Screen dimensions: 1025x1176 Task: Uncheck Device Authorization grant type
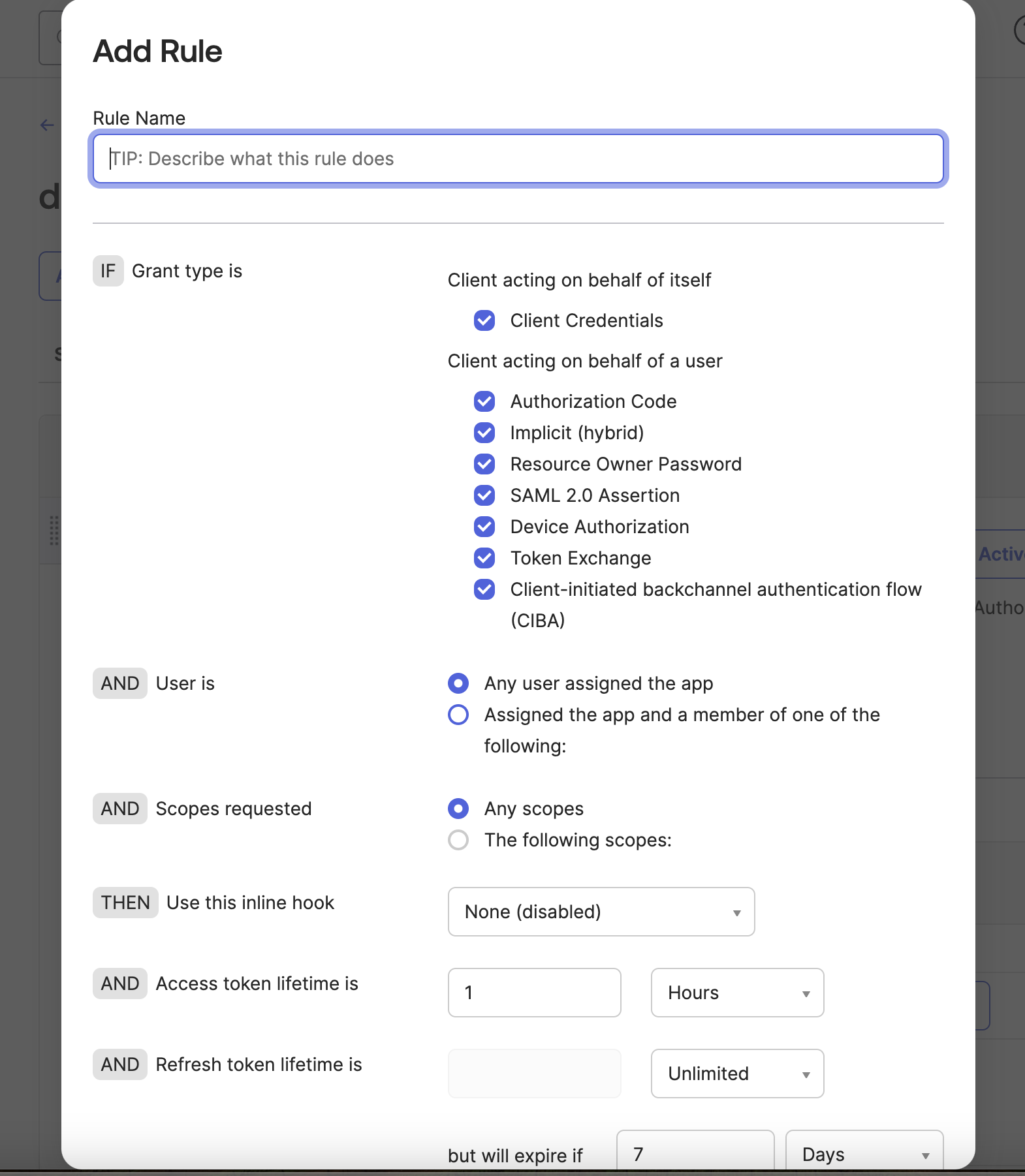(484, 527)
